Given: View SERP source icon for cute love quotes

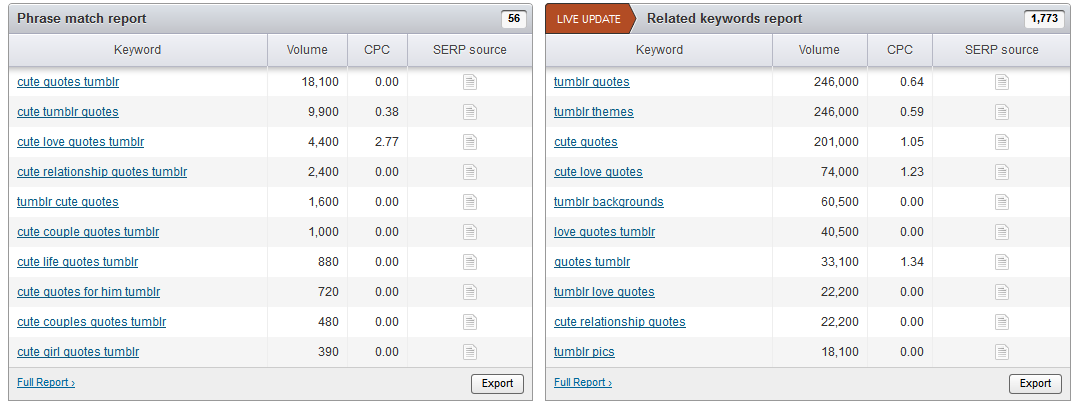Looking at the screenshot, I should point(1002,172).
